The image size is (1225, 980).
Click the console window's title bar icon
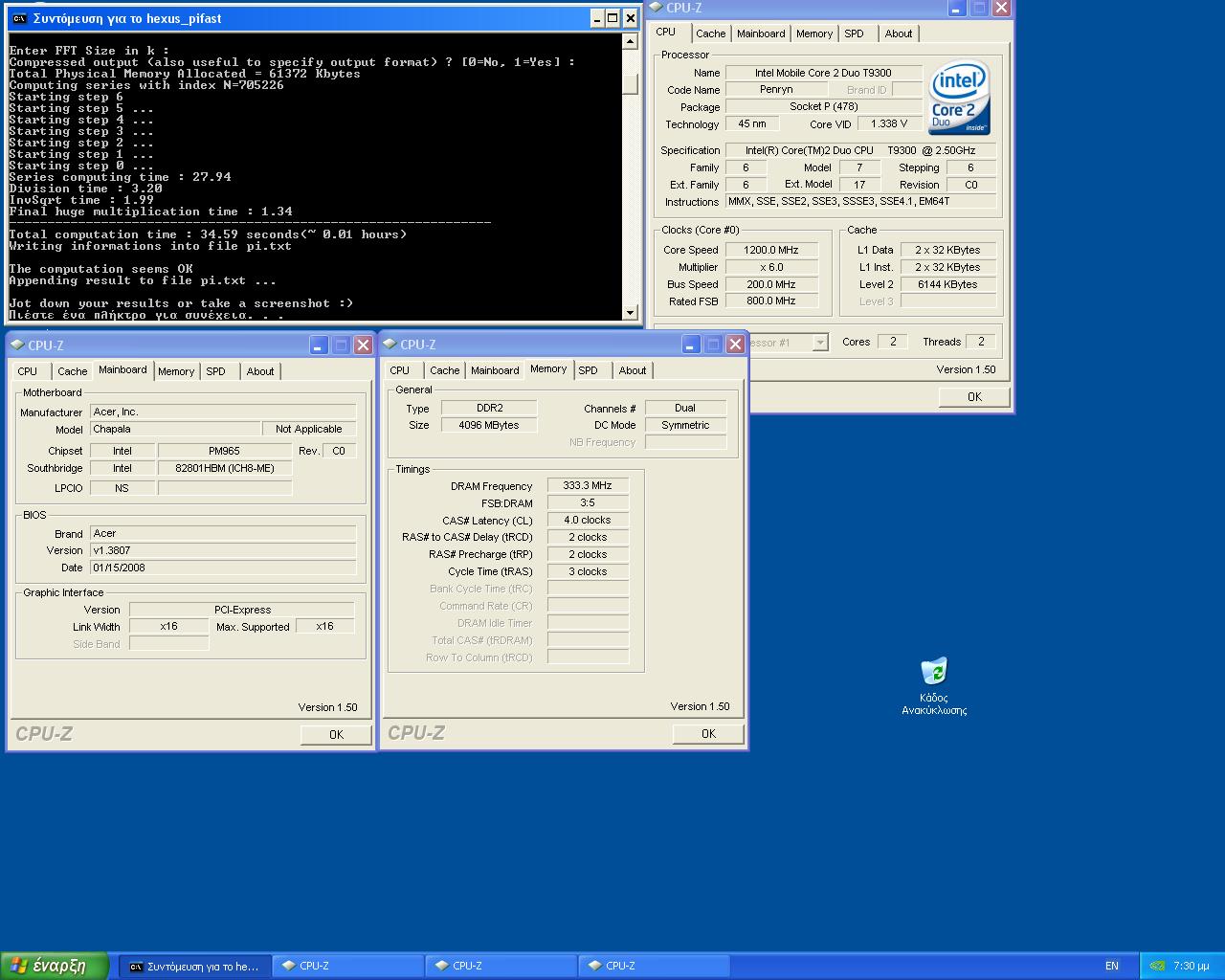[x=19, y=18]
